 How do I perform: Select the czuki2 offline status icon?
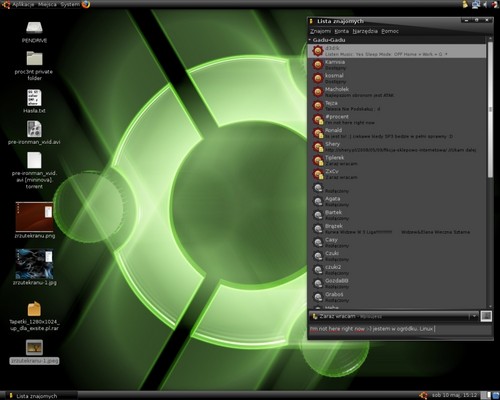coord(318,270)
